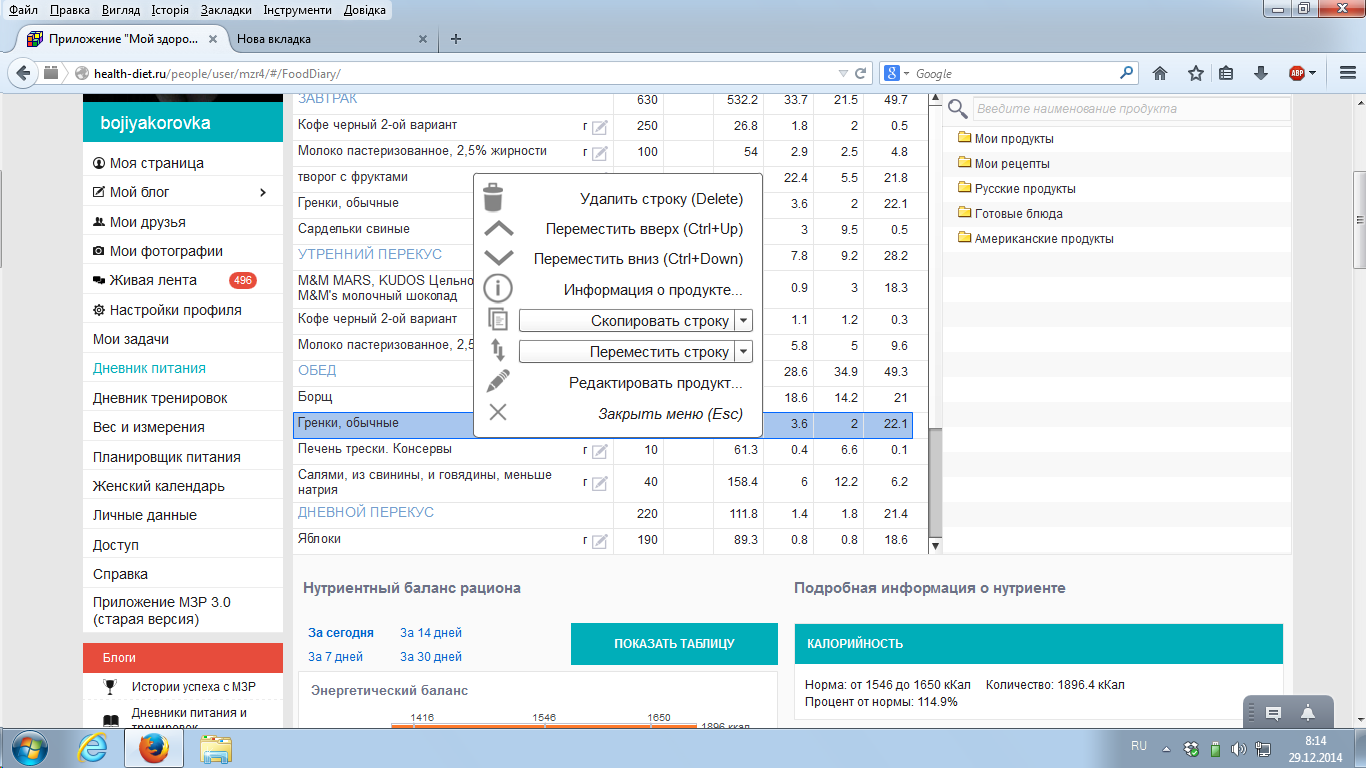The height and width of the screenshot is (768, 1366).
Task: Open dropdown arrow of Скопировать строку
Action: click(x=743, y=321)
